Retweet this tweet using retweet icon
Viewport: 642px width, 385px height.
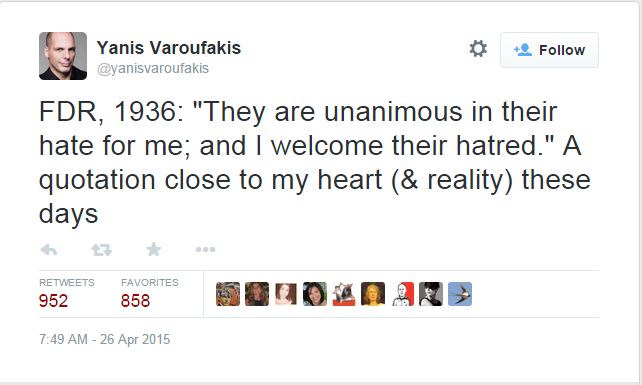[x=101, y=249]
